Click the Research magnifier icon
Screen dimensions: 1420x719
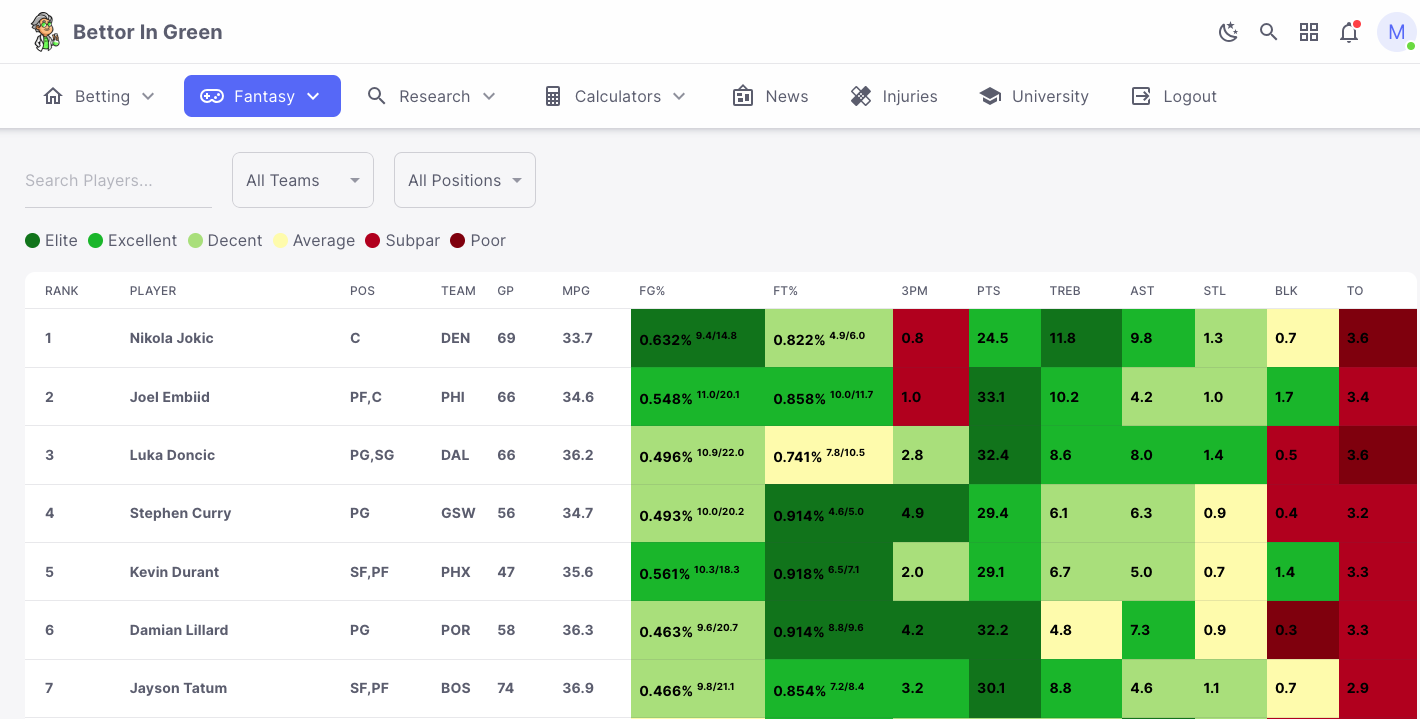coord(377,96)
